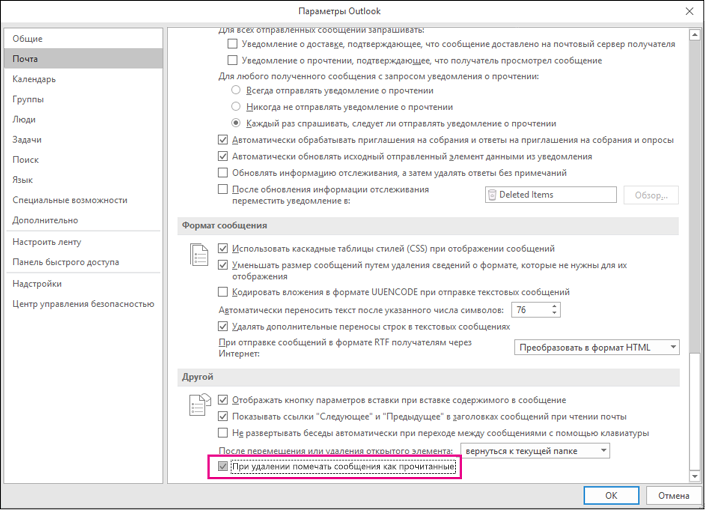Click the Другой section header
Screen dimensions: 705x510
pos(428,377)
